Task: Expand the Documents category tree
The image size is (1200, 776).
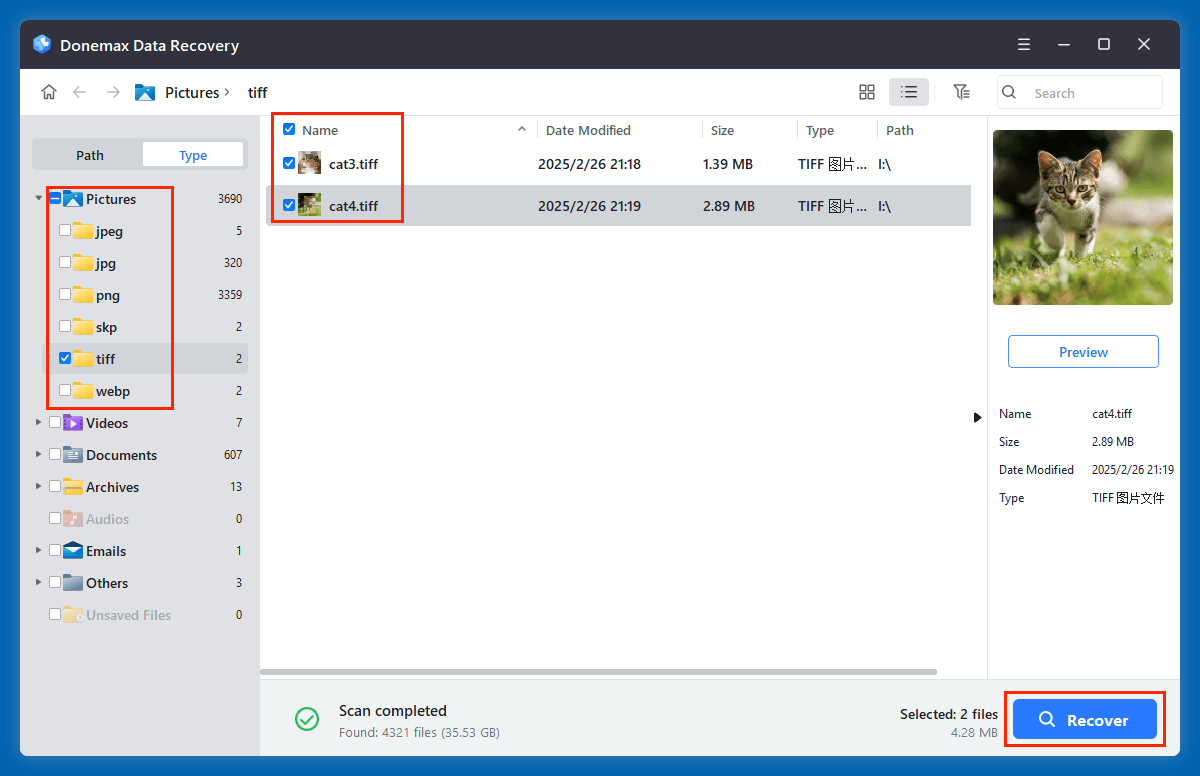Action: [39, 455]
